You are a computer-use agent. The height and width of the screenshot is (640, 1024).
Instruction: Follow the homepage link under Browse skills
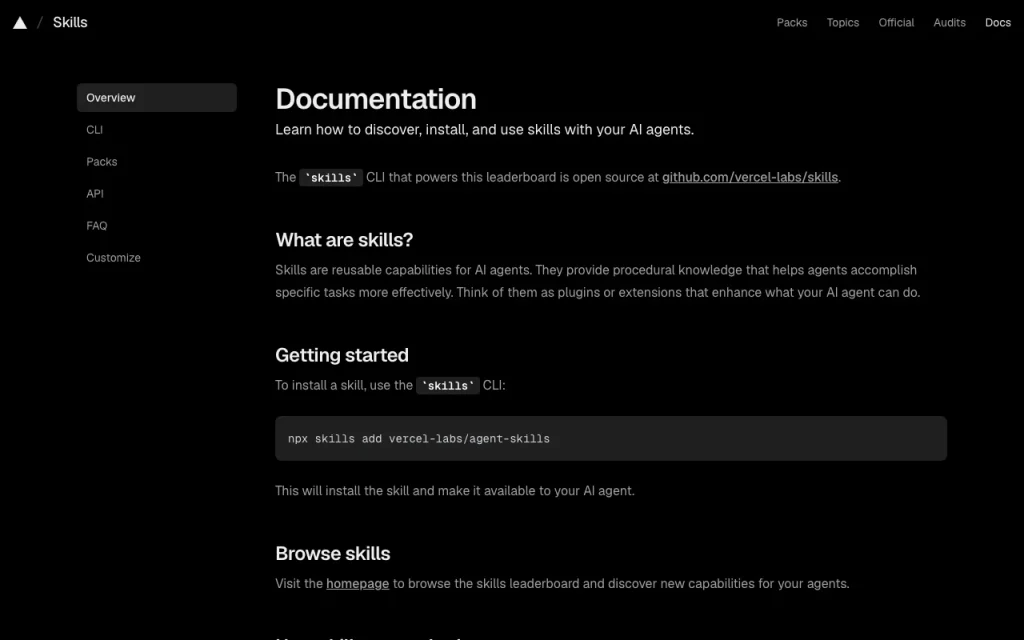click(x=357, y=583)
